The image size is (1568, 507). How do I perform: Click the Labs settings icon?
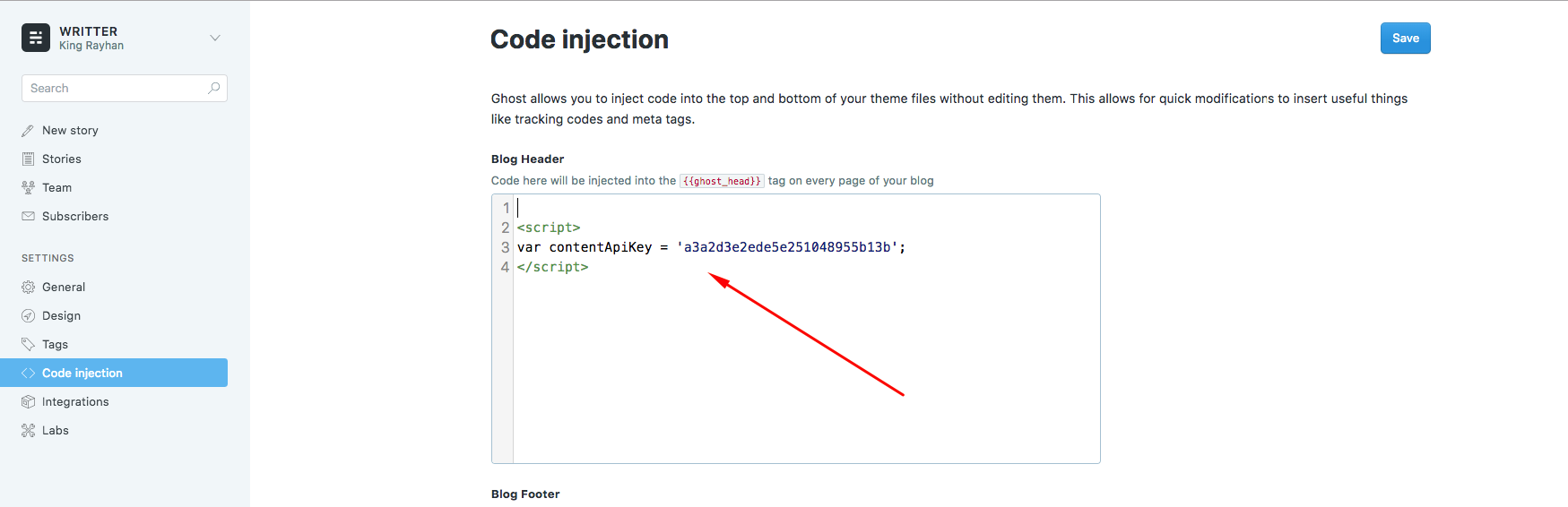pos(28,430)
